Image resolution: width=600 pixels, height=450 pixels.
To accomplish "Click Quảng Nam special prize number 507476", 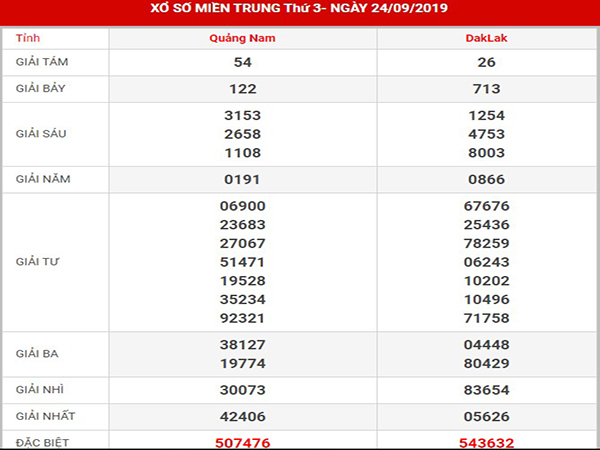I will click(243, 441).
